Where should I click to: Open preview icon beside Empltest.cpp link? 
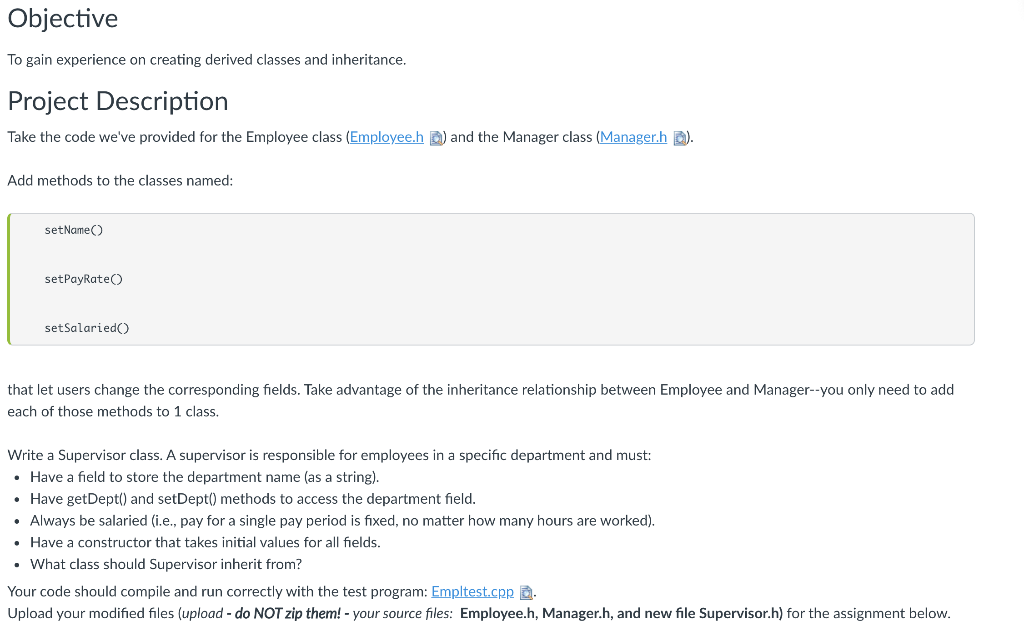pyautogui.click(x=526, y=591)
